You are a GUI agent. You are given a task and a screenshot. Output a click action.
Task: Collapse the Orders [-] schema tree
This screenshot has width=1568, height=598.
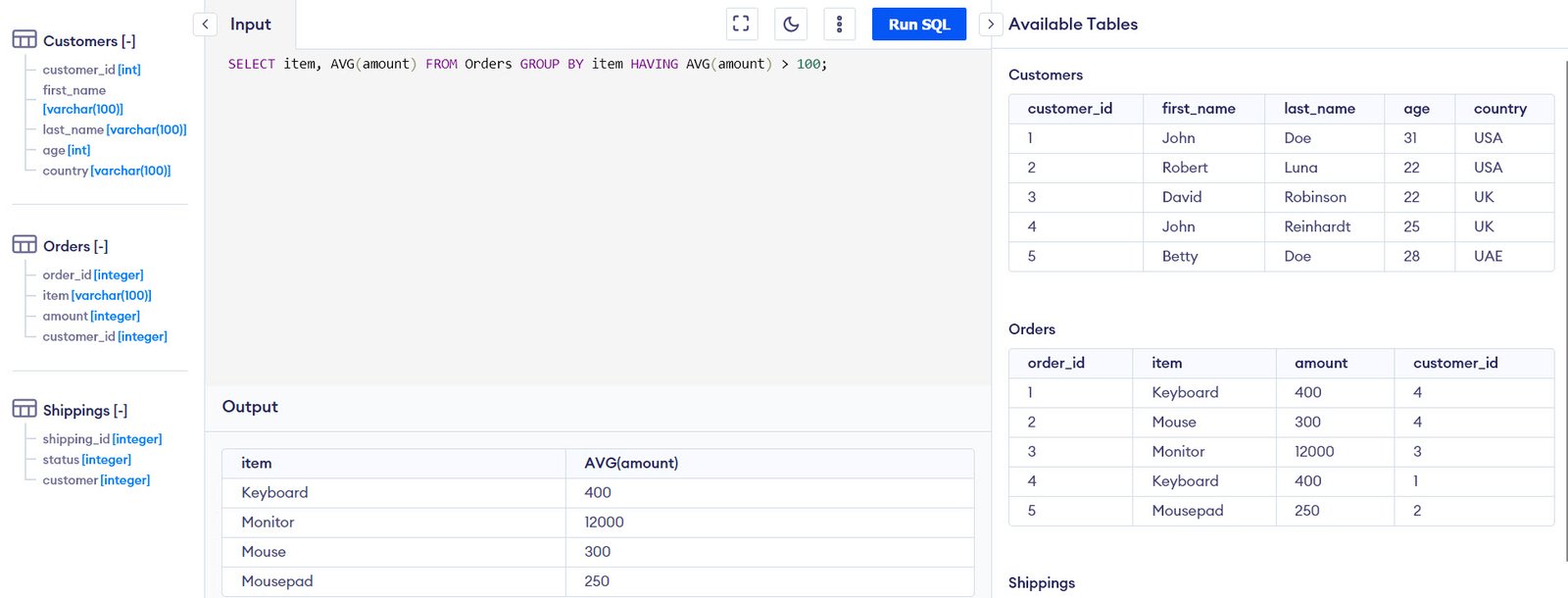pyautogui.click(x=75, y=246)
